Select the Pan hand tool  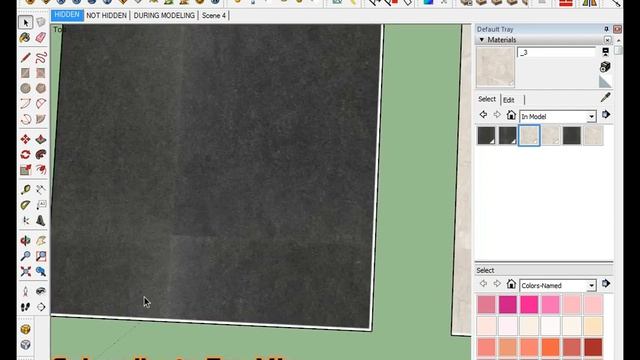[41, 240]
